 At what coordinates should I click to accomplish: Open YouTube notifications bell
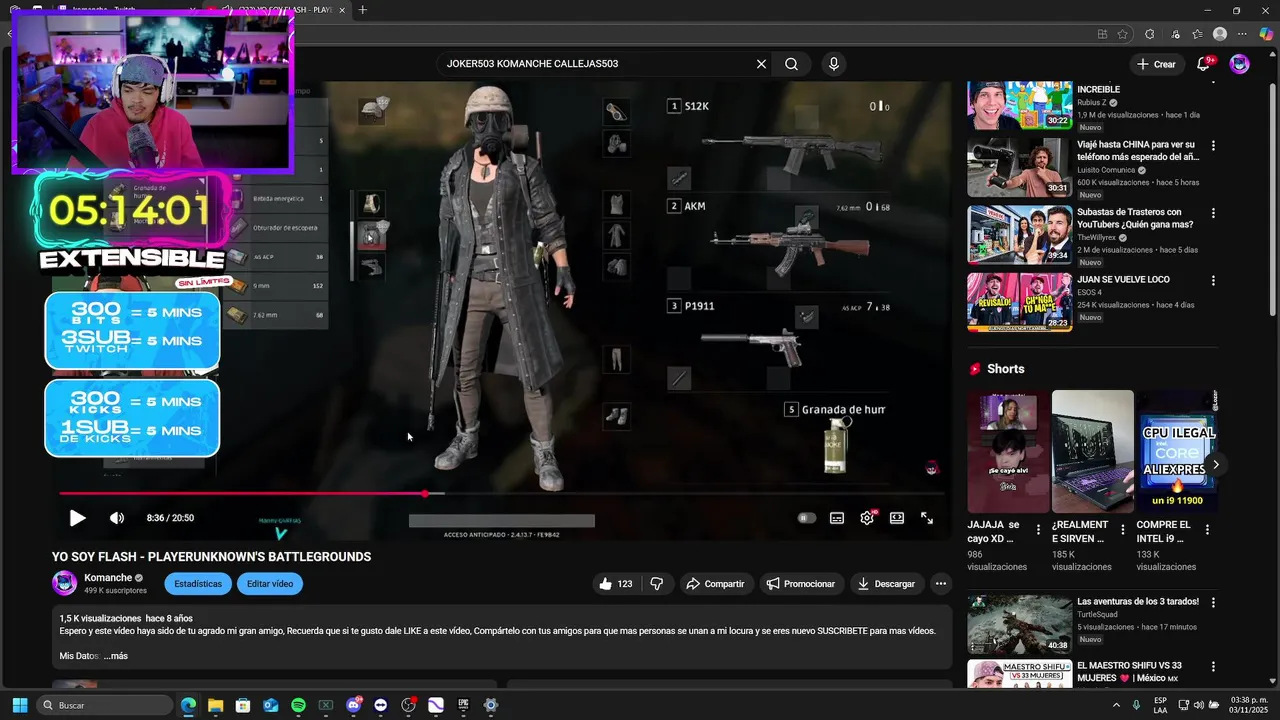(x=1204, y=64)
